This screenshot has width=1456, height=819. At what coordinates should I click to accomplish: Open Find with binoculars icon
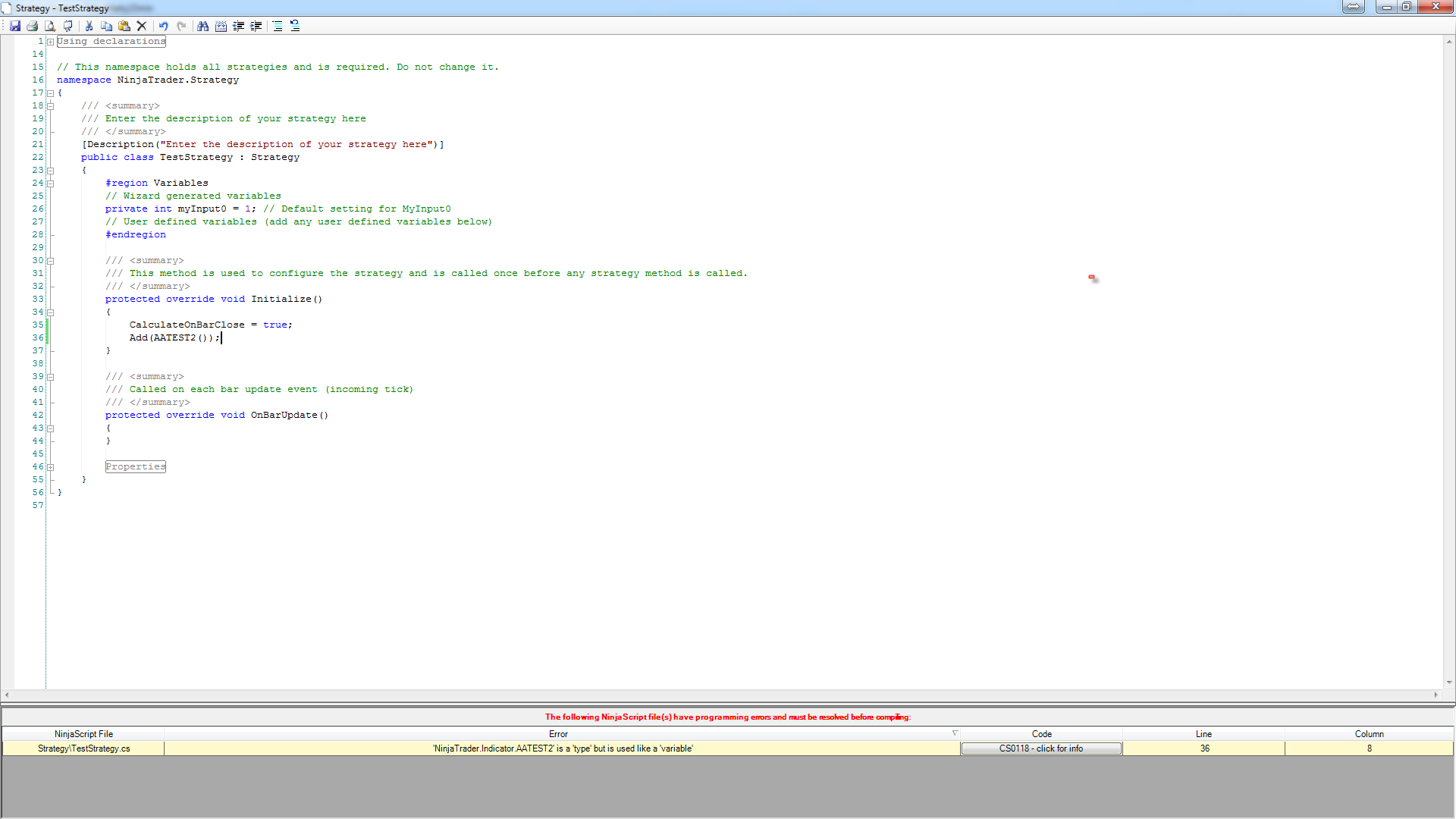202,26
